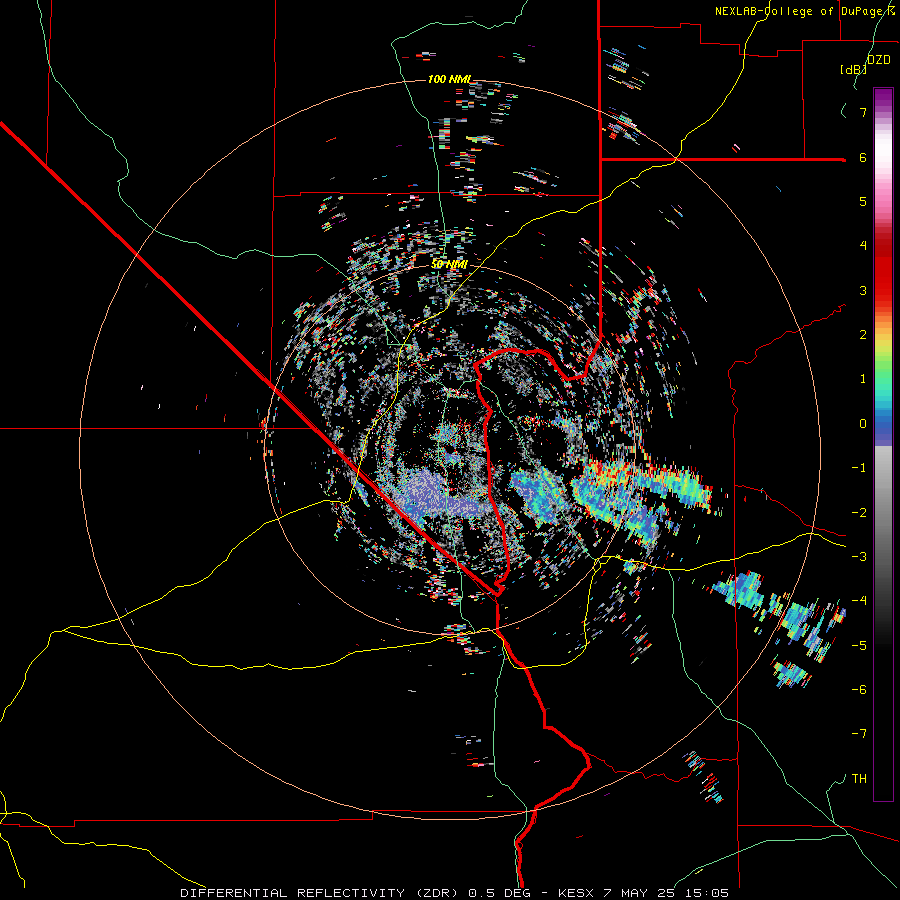Click the scale label "7"

pos(863,112)
